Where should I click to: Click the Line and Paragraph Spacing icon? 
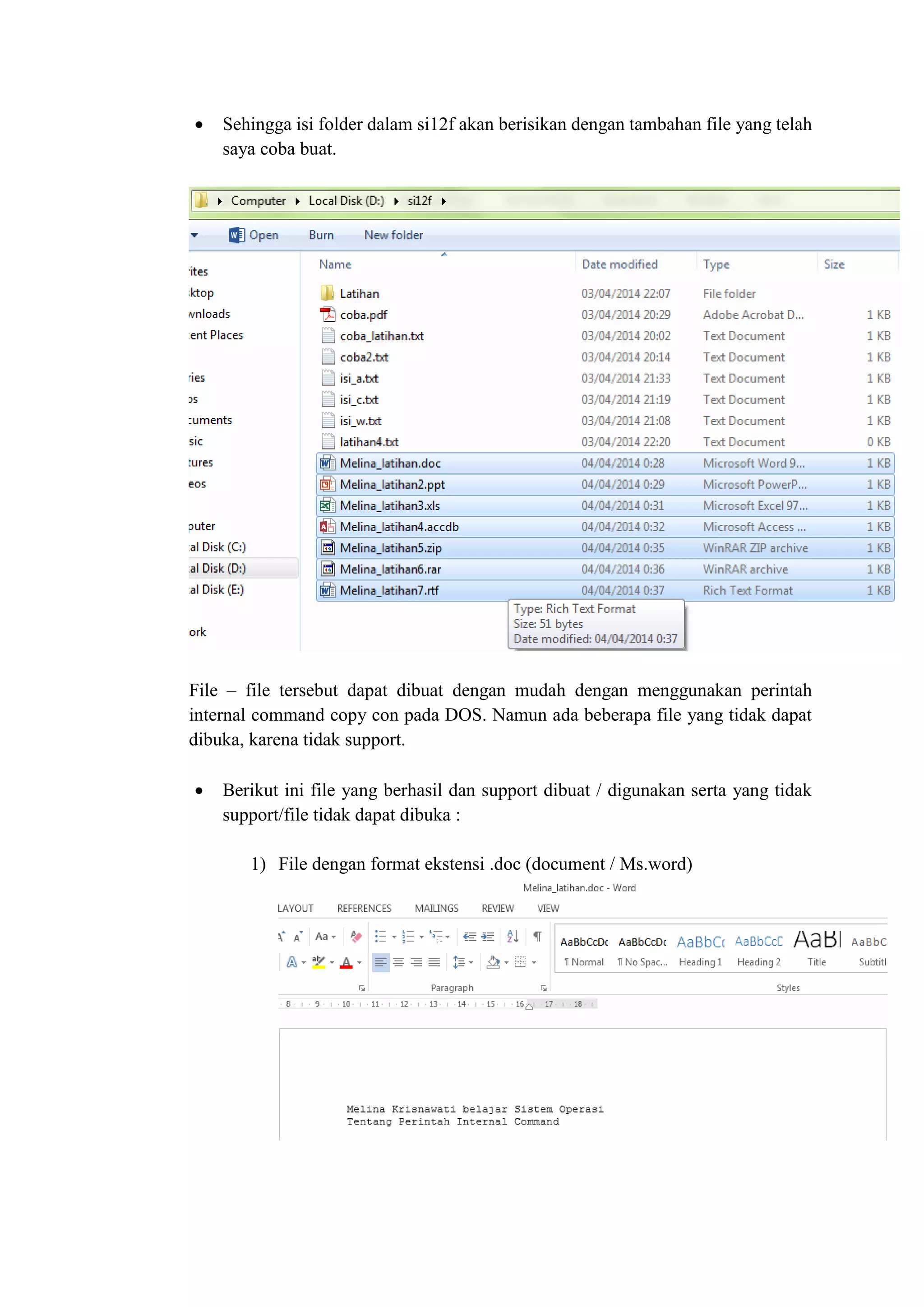(458, 962)
